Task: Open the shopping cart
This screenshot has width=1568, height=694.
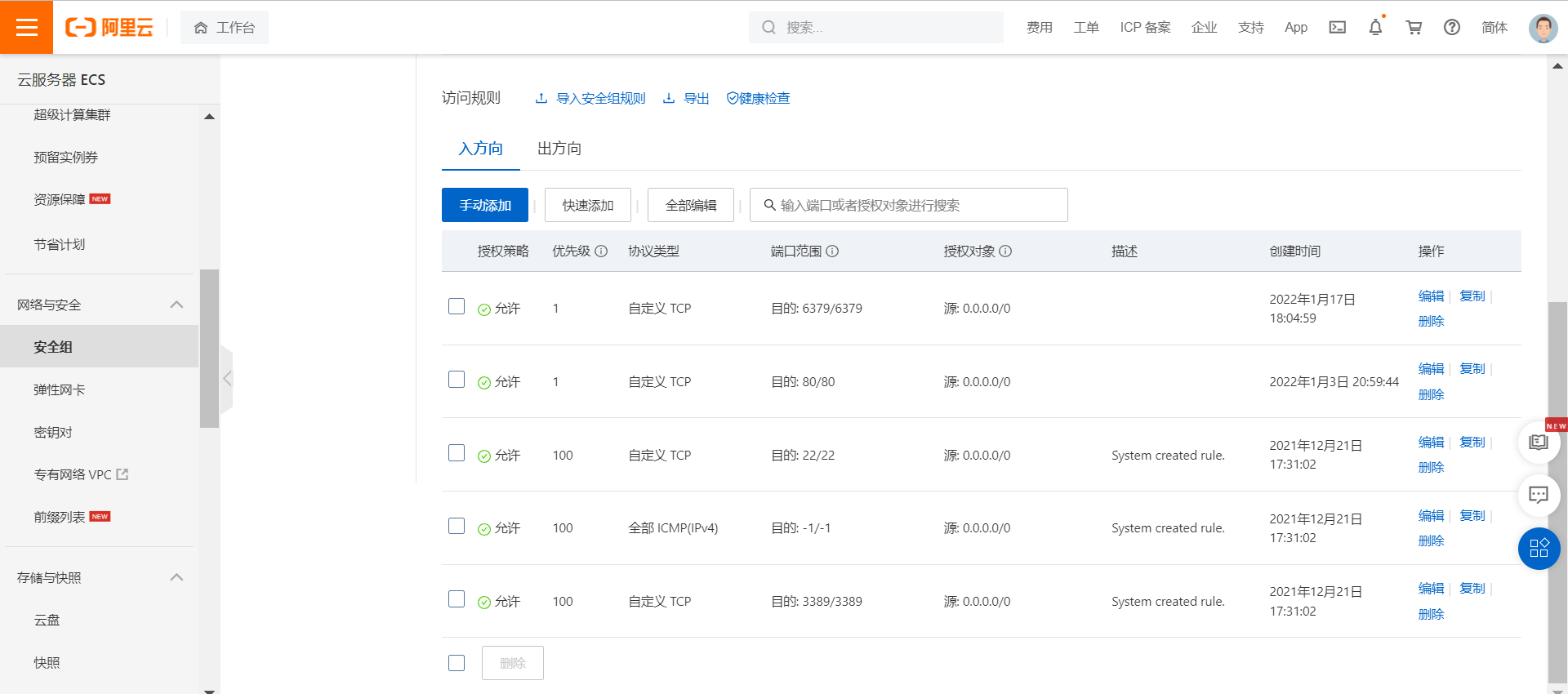Action: [1414, 27]
